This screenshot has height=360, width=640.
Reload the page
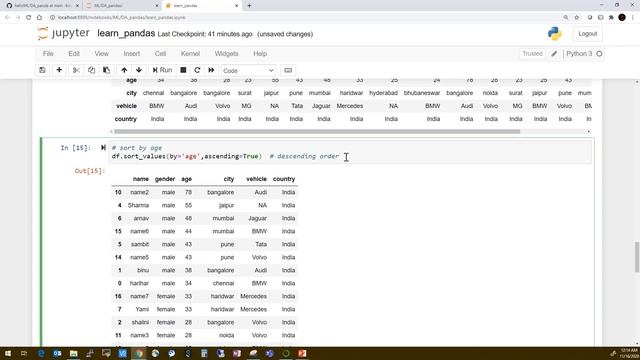tap(29, 18)
